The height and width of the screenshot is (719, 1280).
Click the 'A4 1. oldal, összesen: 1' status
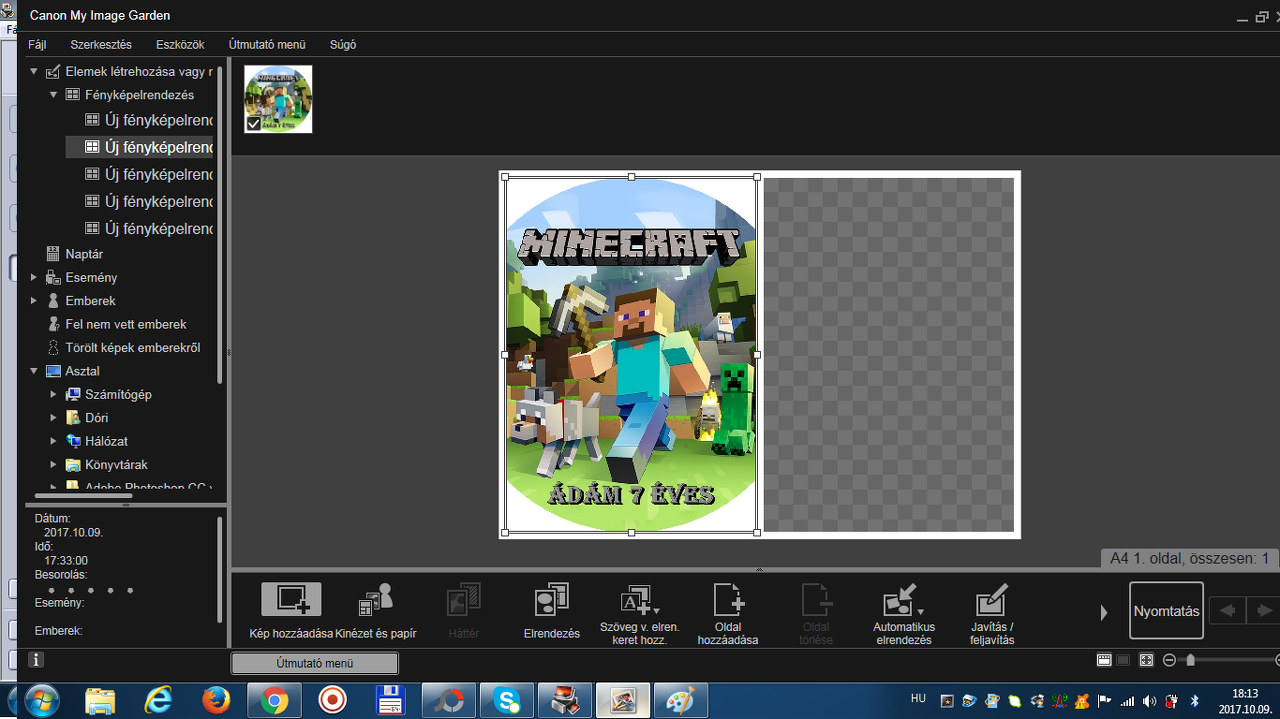tap(1189, 559)
